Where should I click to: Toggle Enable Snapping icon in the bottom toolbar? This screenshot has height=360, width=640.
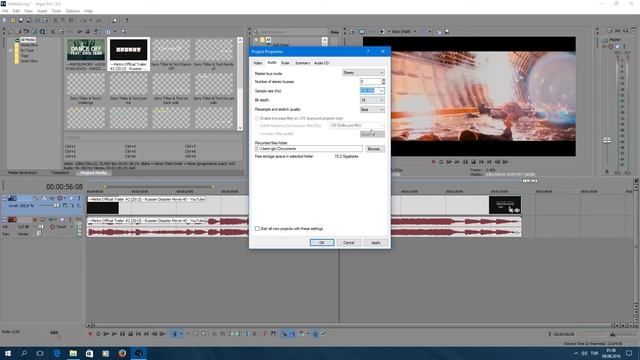coord(284,334)
